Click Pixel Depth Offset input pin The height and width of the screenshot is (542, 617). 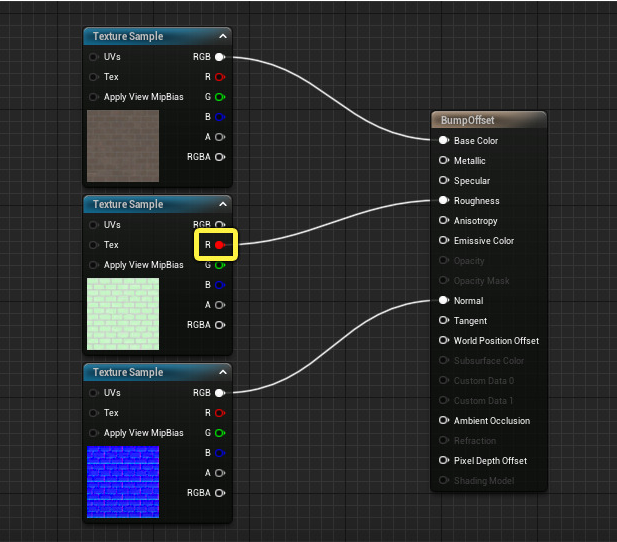click(444, 461)
